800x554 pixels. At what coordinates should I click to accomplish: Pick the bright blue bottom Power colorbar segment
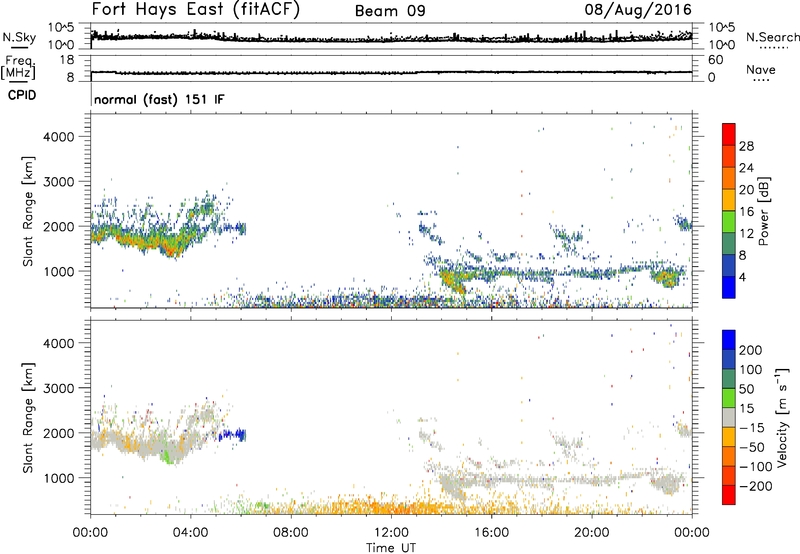click(729, 287)
